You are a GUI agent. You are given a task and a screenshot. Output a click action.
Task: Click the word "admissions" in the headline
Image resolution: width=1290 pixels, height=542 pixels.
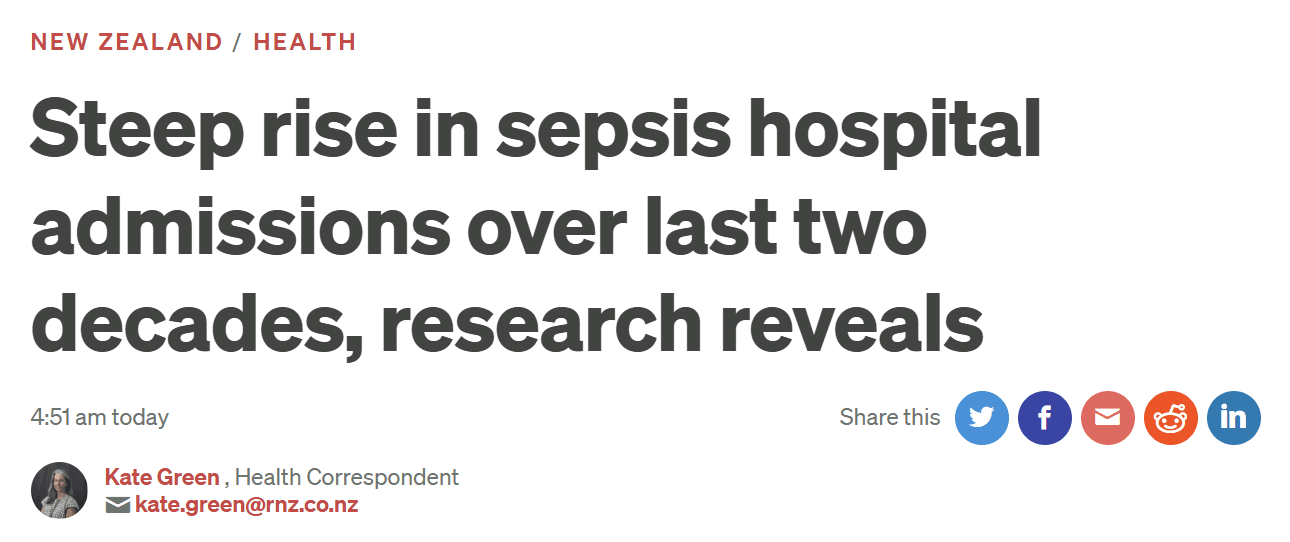pos(240,228)
